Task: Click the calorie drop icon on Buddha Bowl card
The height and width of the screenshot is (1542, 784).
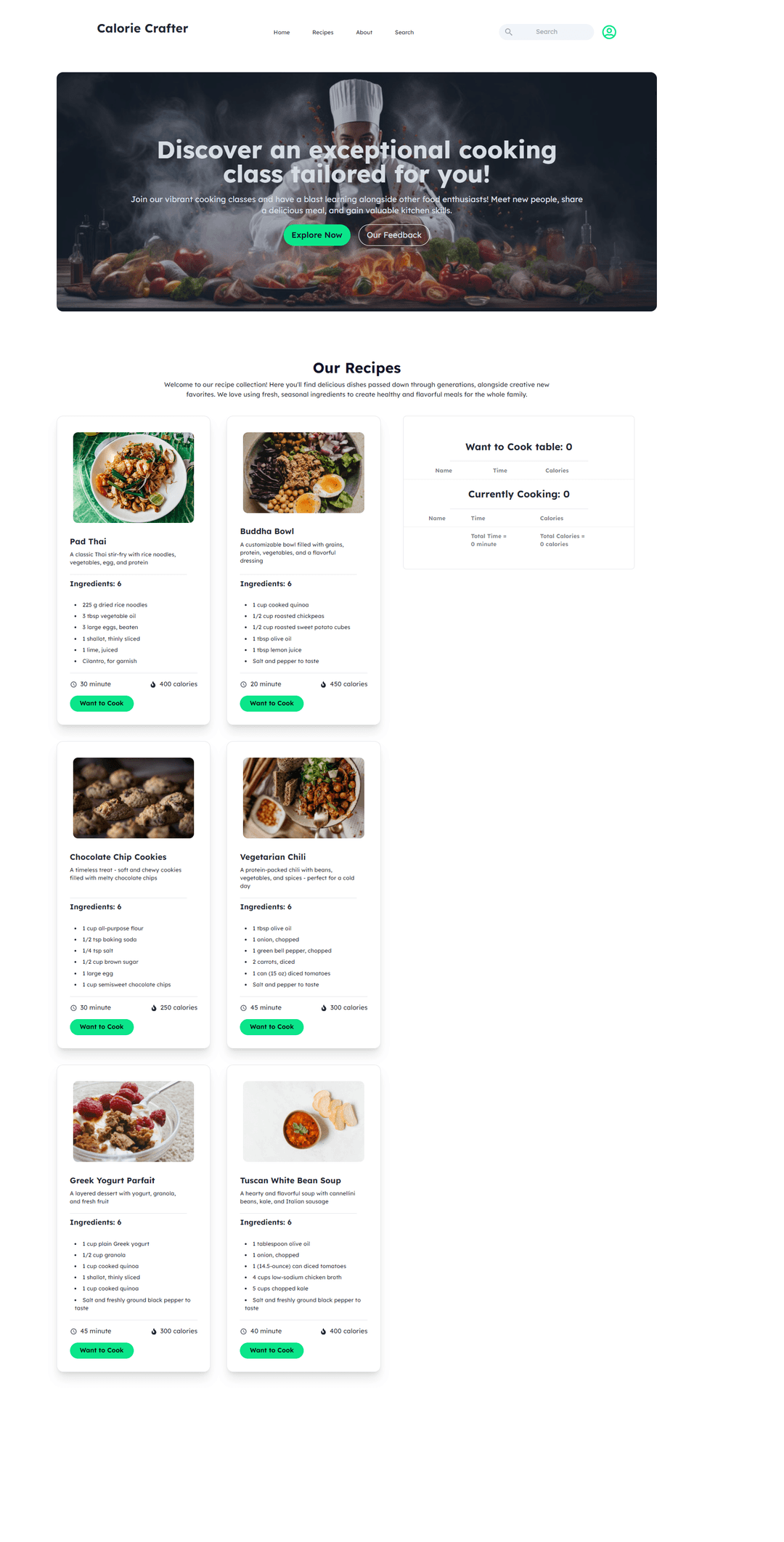Action: click(x=323, y=683)
